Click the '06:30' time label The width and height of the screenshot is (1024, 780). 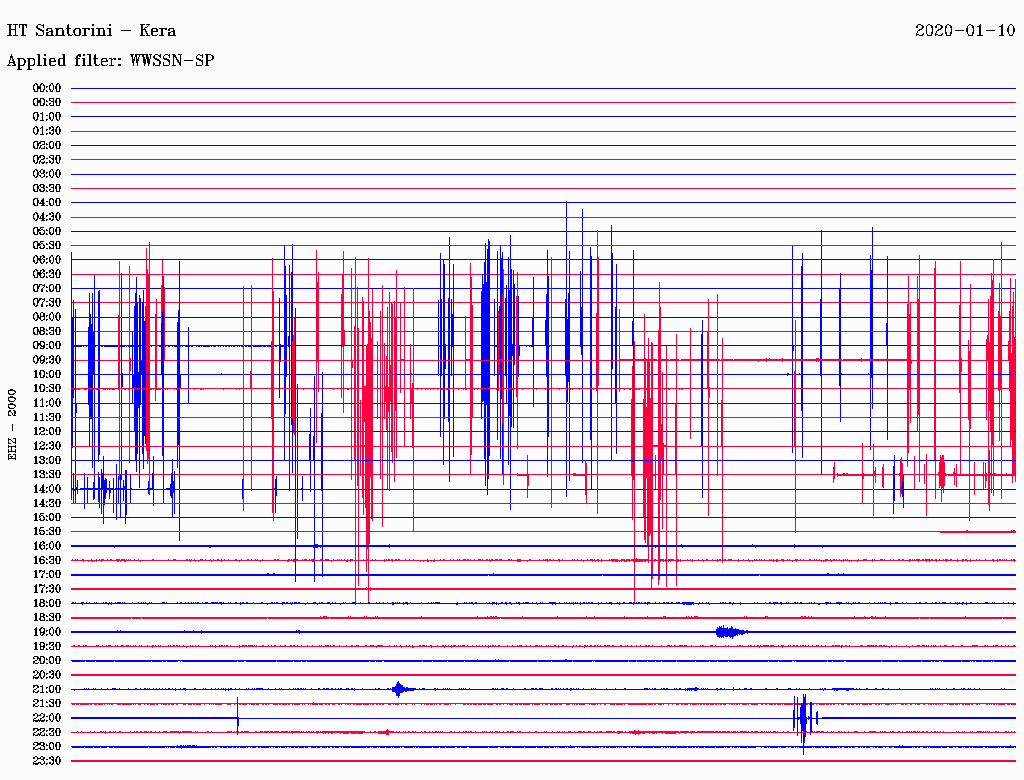[47, 274]
